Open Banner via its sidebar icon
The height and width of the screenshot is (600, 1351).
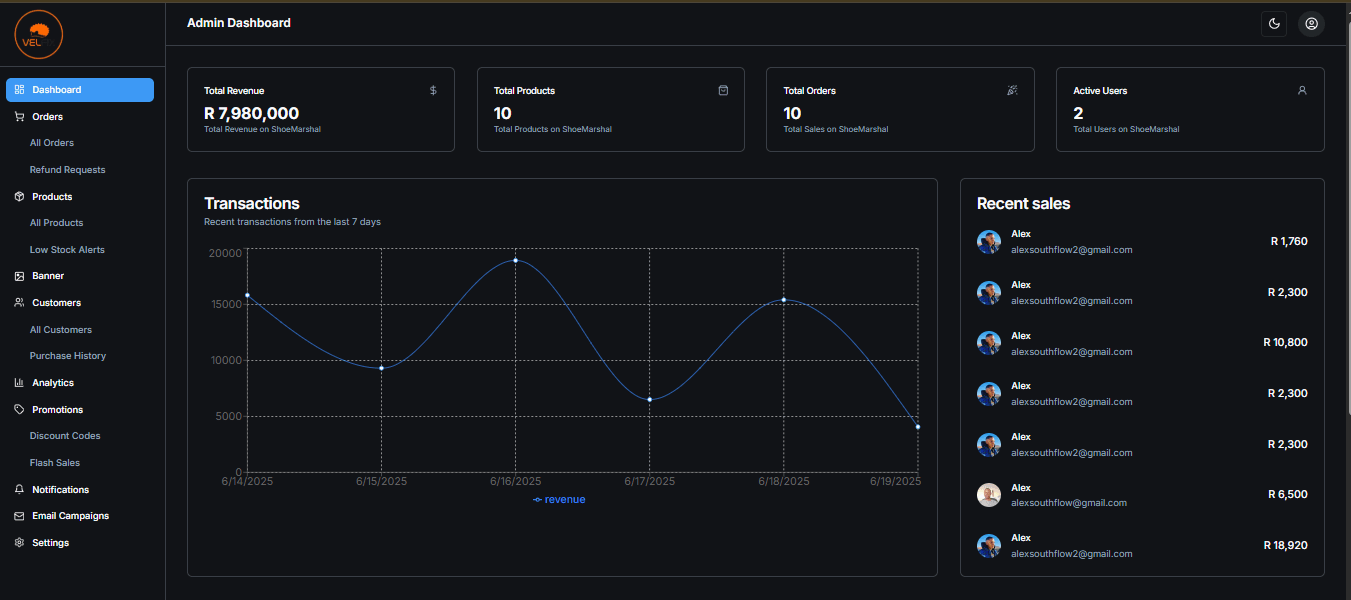coord(18,275)
